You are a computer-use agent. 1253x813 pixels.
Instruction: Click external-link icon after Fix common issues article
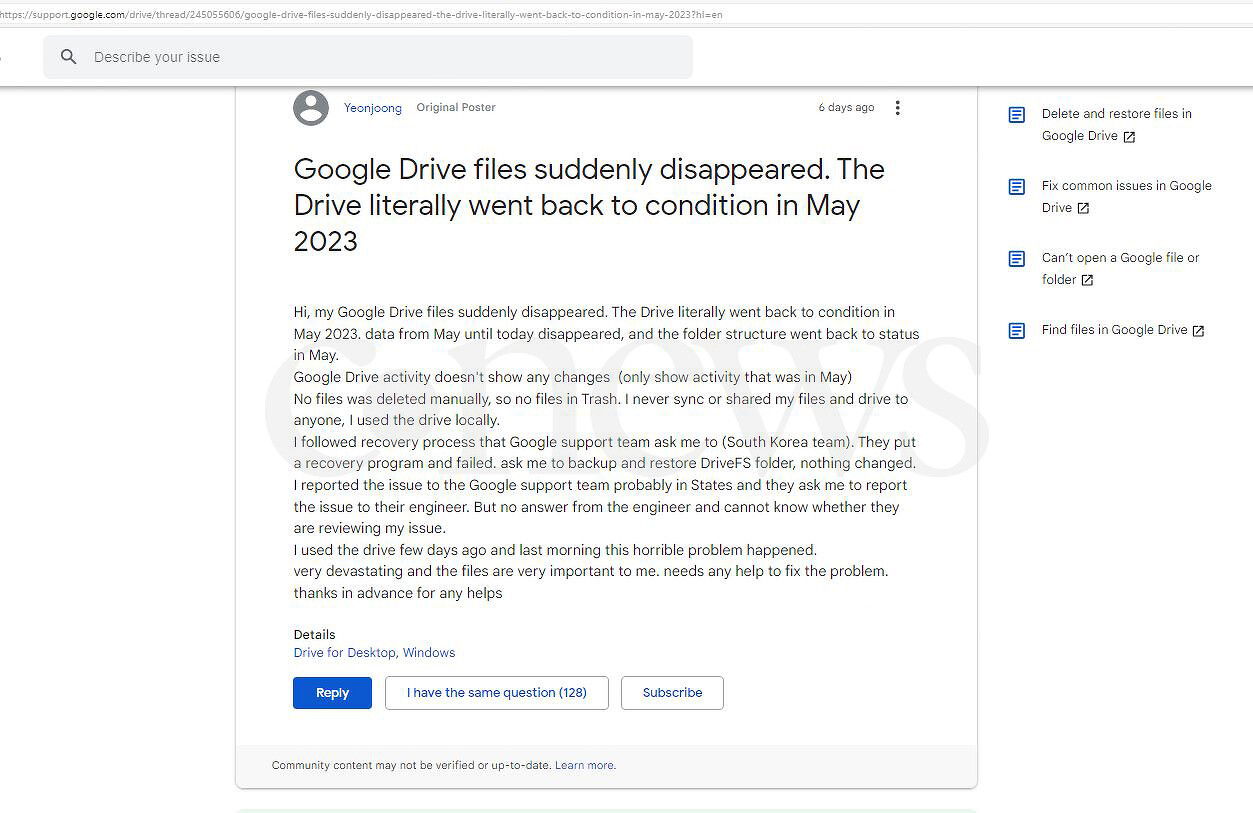point(1083,209)
